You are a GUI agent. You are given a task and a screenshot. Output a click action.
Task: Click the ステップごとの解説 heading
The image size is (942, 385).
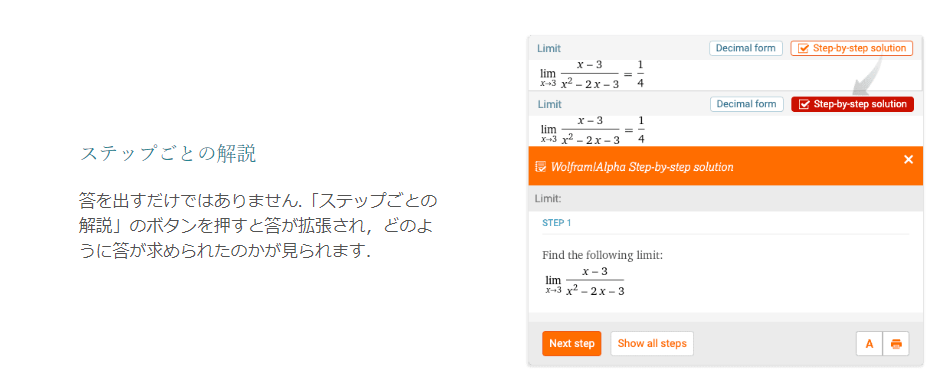[x=168, y=154]
